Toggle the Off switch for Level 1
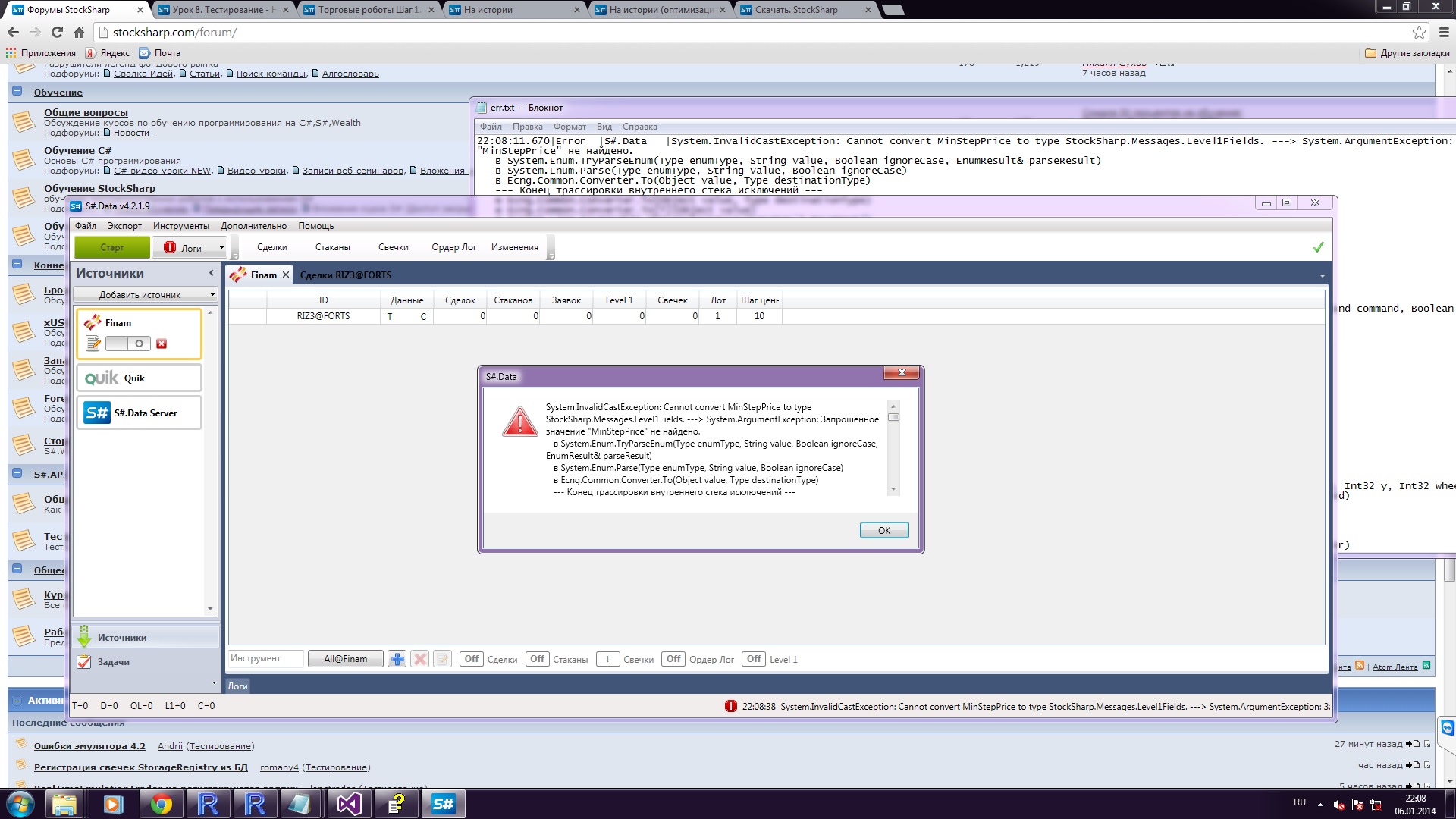 tap(753, 659)
